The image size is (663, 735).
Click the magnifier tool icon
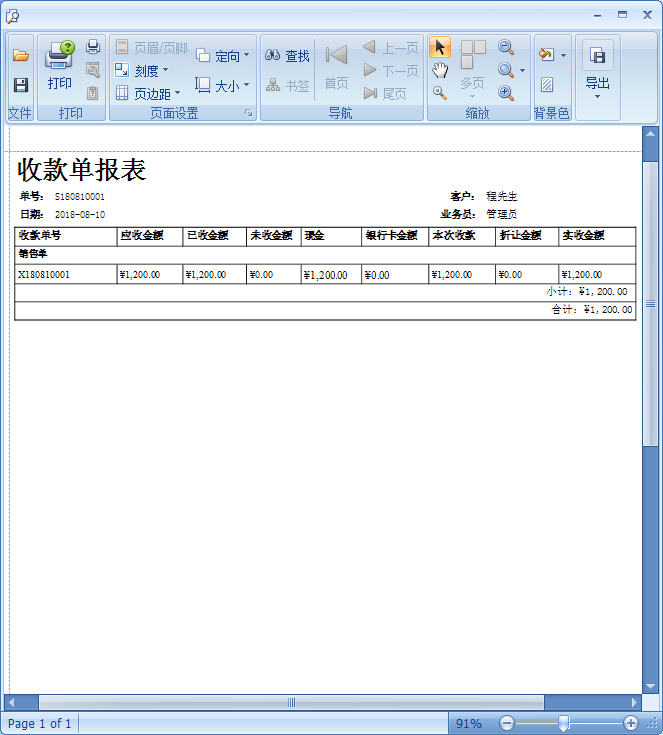tap(440, 93)
